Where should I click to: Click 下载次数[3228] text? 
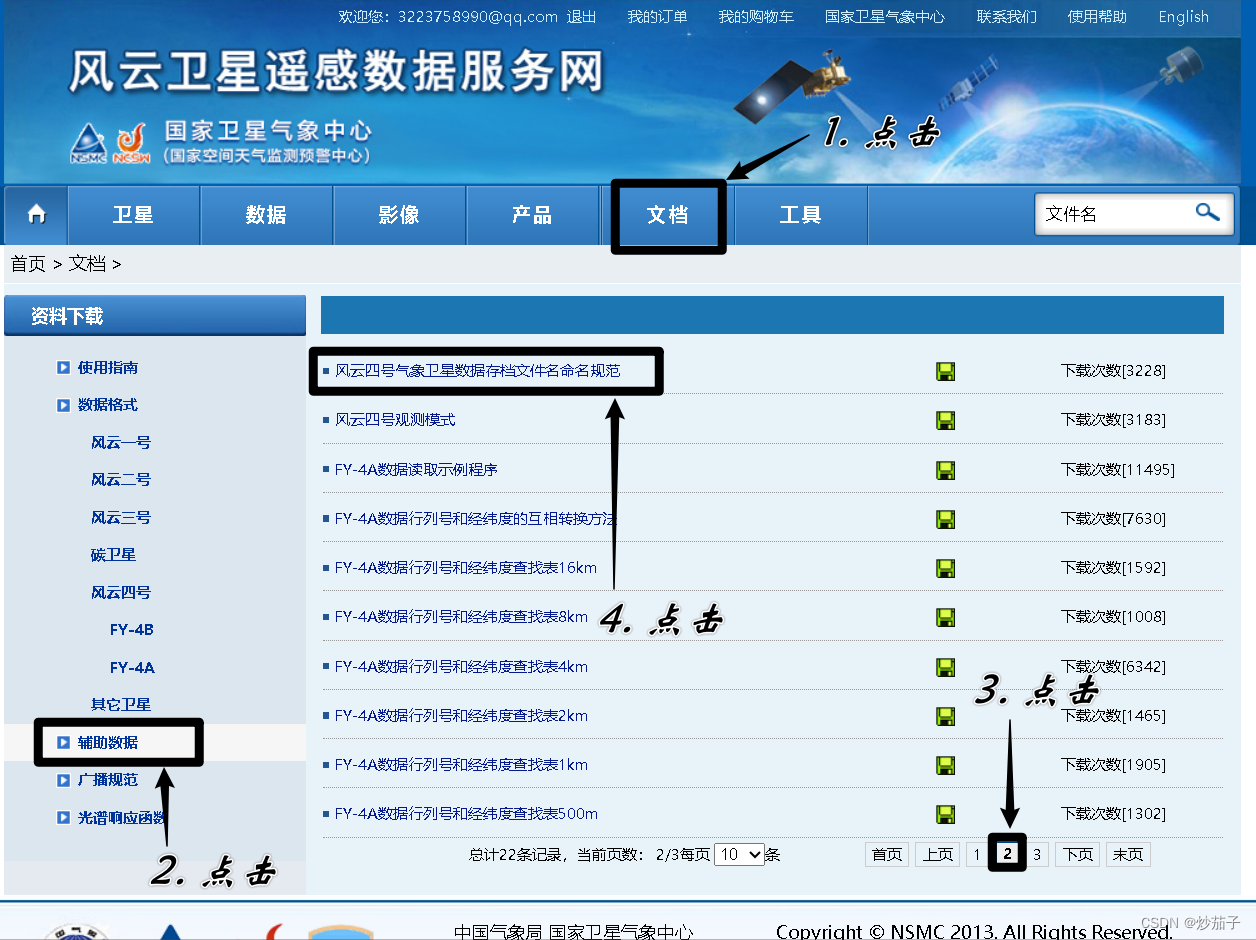click(x=1113, y=371)
